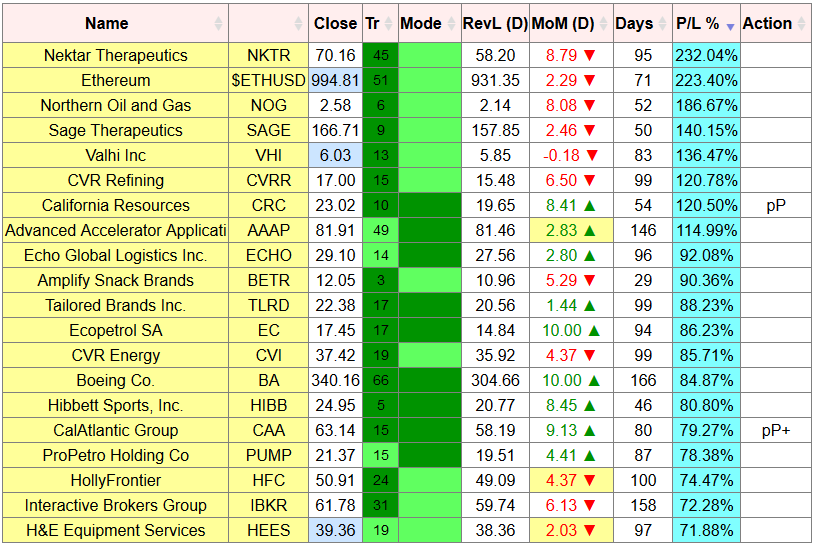Select the Echo Global Logistics Inc. name
Image resolution: width=815 pixels, height=545 pixels.
tap(115, 256)
